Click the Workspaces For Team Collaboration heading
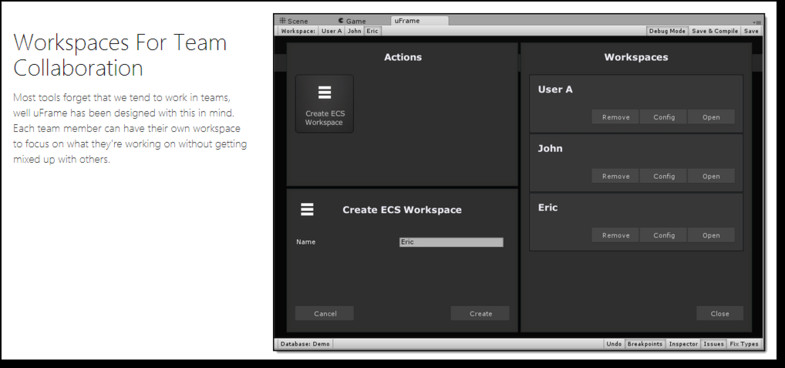The width and height of the screenshot is (785, 368). [x=120, y=55]
